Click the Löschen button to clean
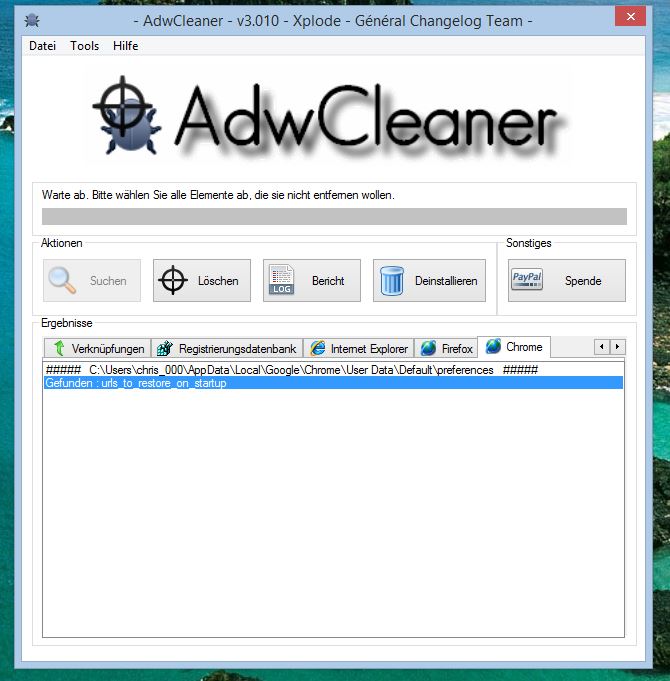 point(202,281)
